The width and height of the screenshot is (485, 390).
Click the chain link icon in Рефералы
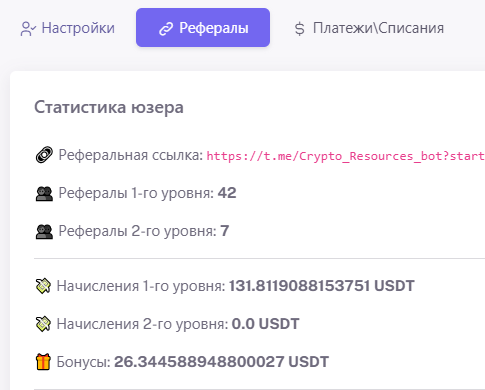pyautogui.click(x=166, y=29)
